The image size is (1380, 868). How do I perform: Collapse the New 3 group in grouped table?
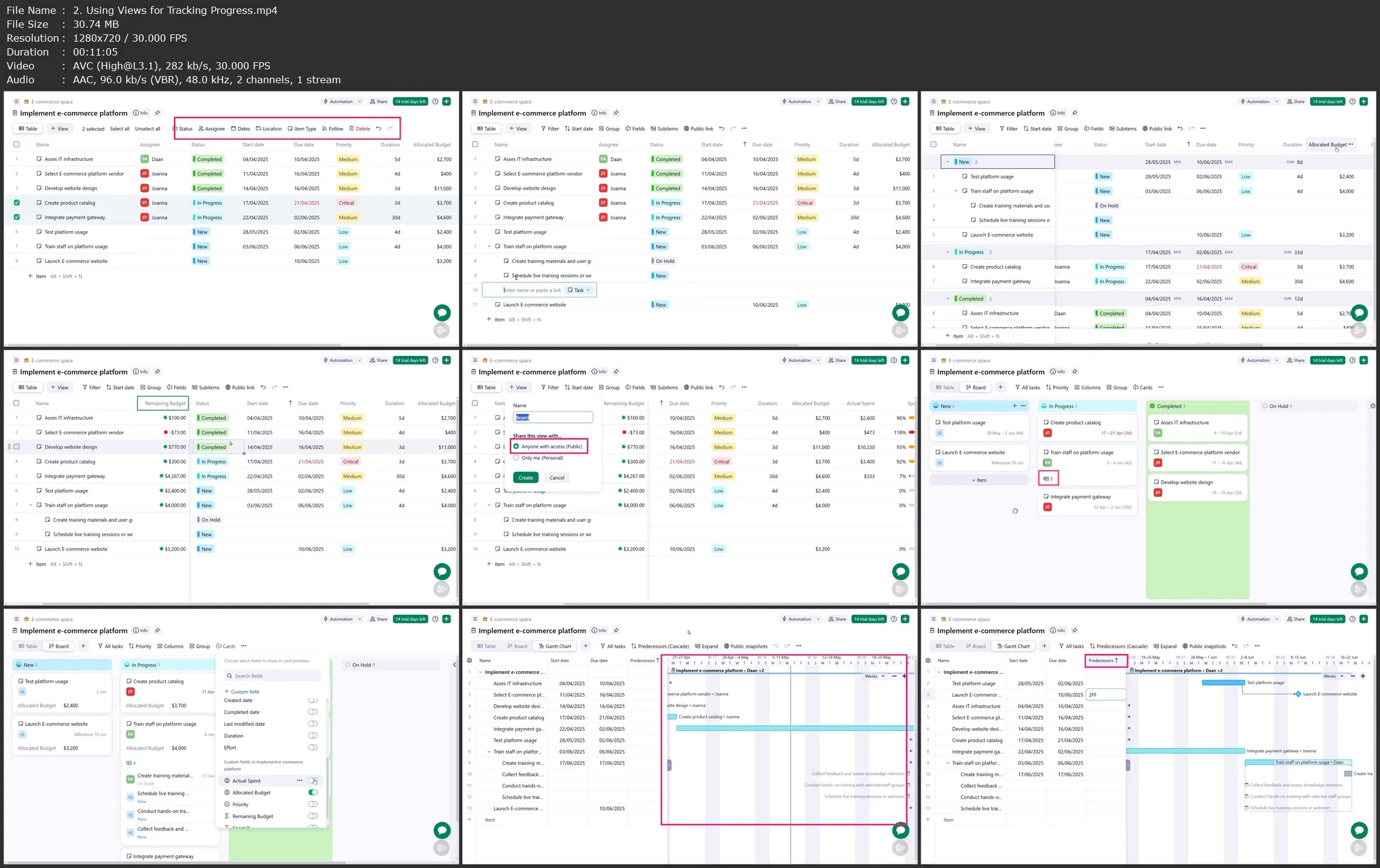pyautogui.click(x=947, y=162)
